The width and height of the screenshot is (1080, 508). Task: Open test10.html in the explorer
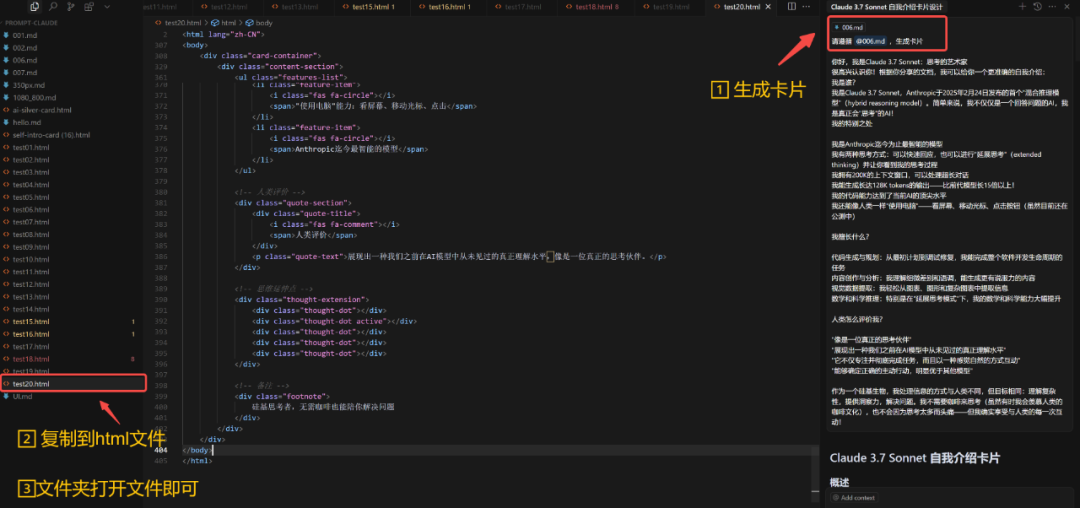(x=72, y=259)
